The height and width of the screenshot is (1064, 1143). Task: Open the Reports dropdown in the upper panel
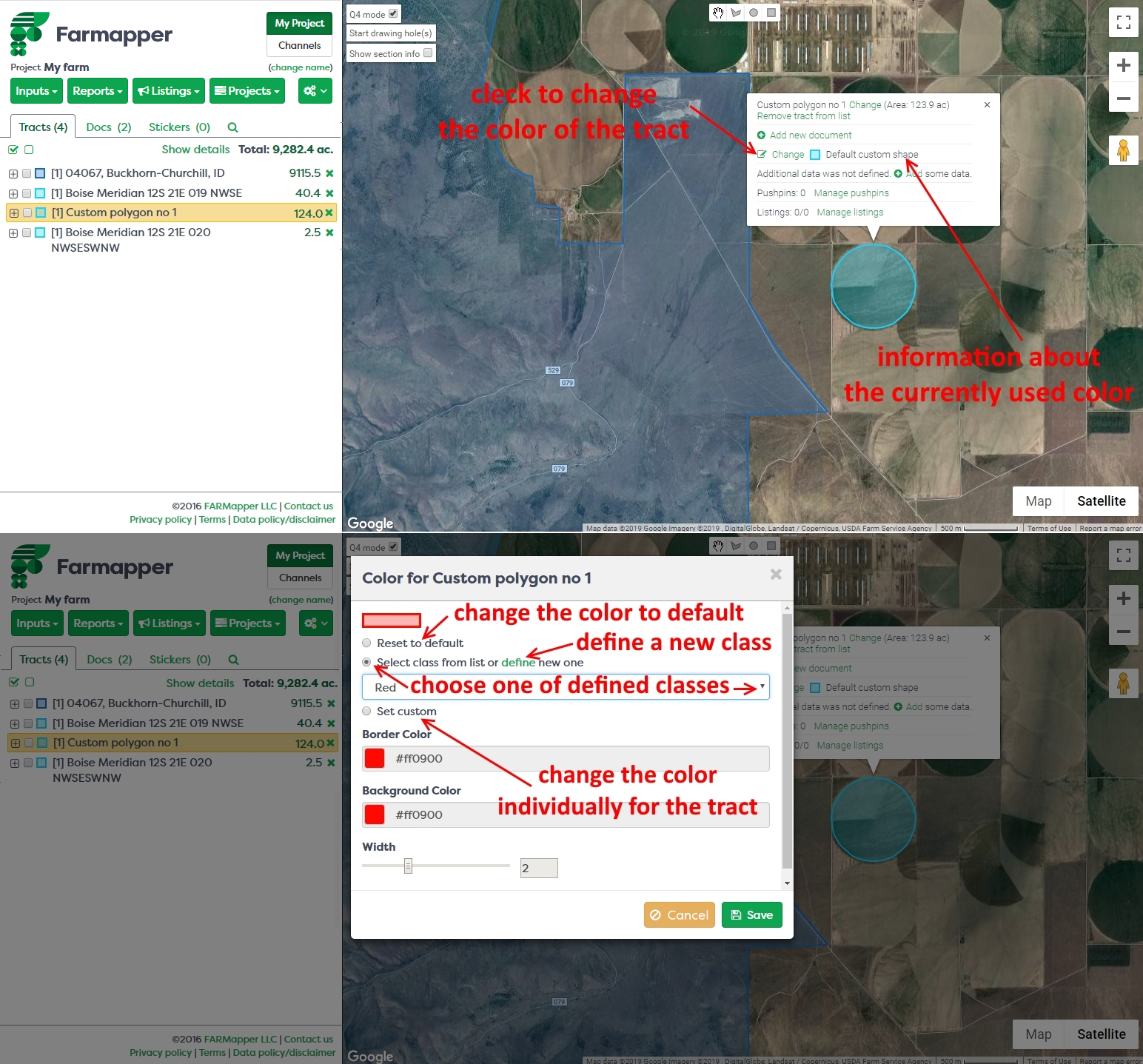[x=98, y=91]
